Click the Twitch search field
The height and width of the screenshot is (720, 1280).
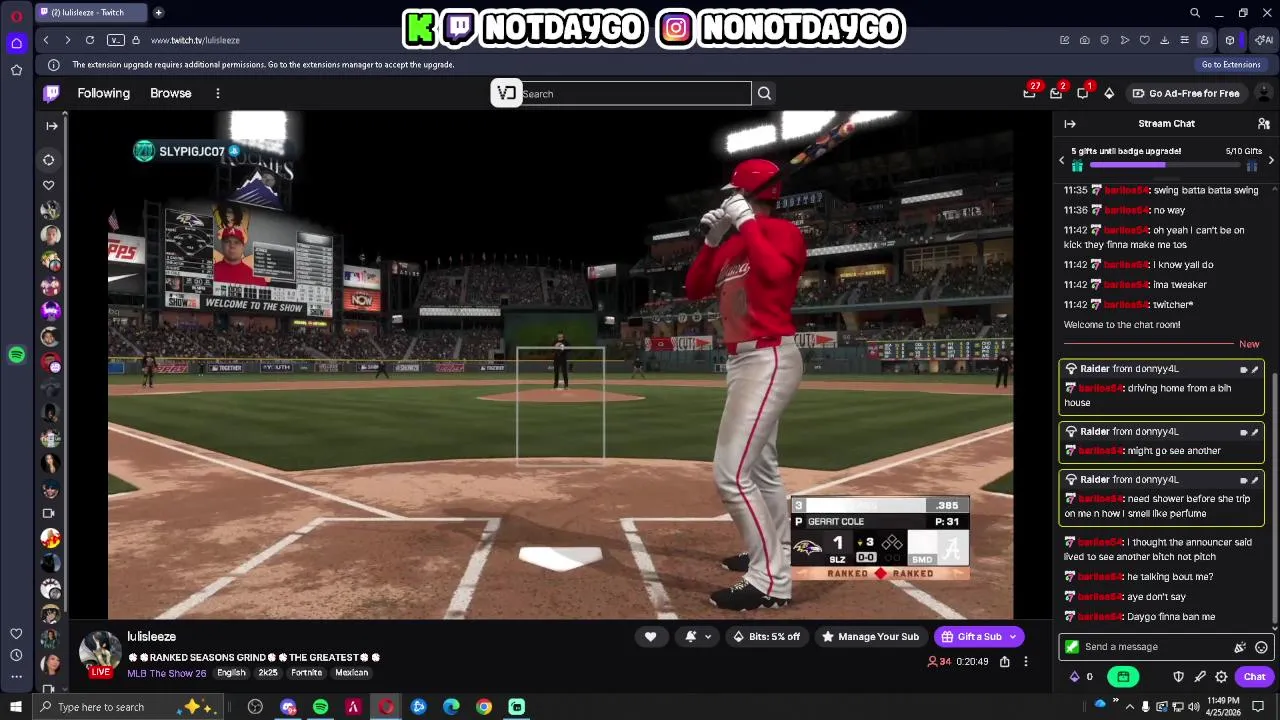[x=635, y=94]
